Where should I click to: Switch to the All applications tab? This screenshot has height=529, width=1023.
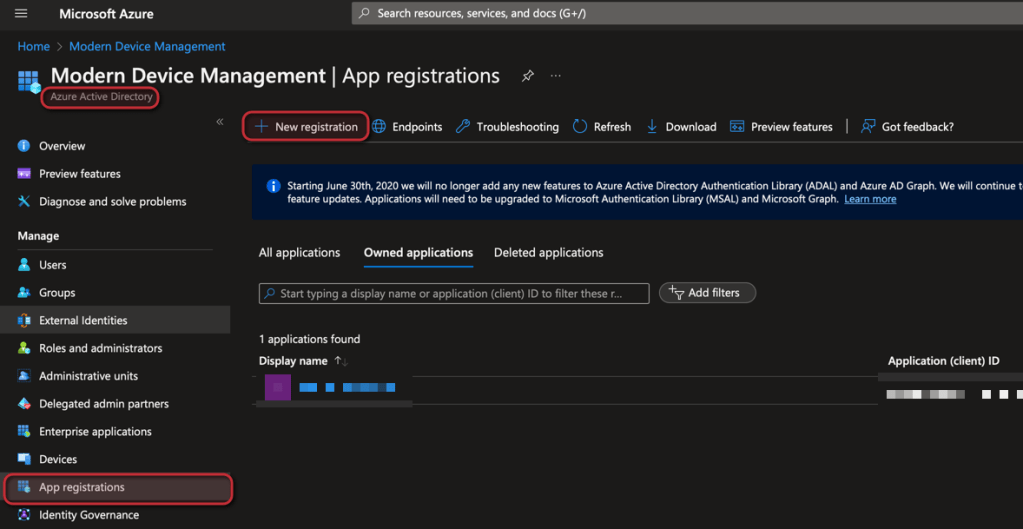(x=299, y=253)
